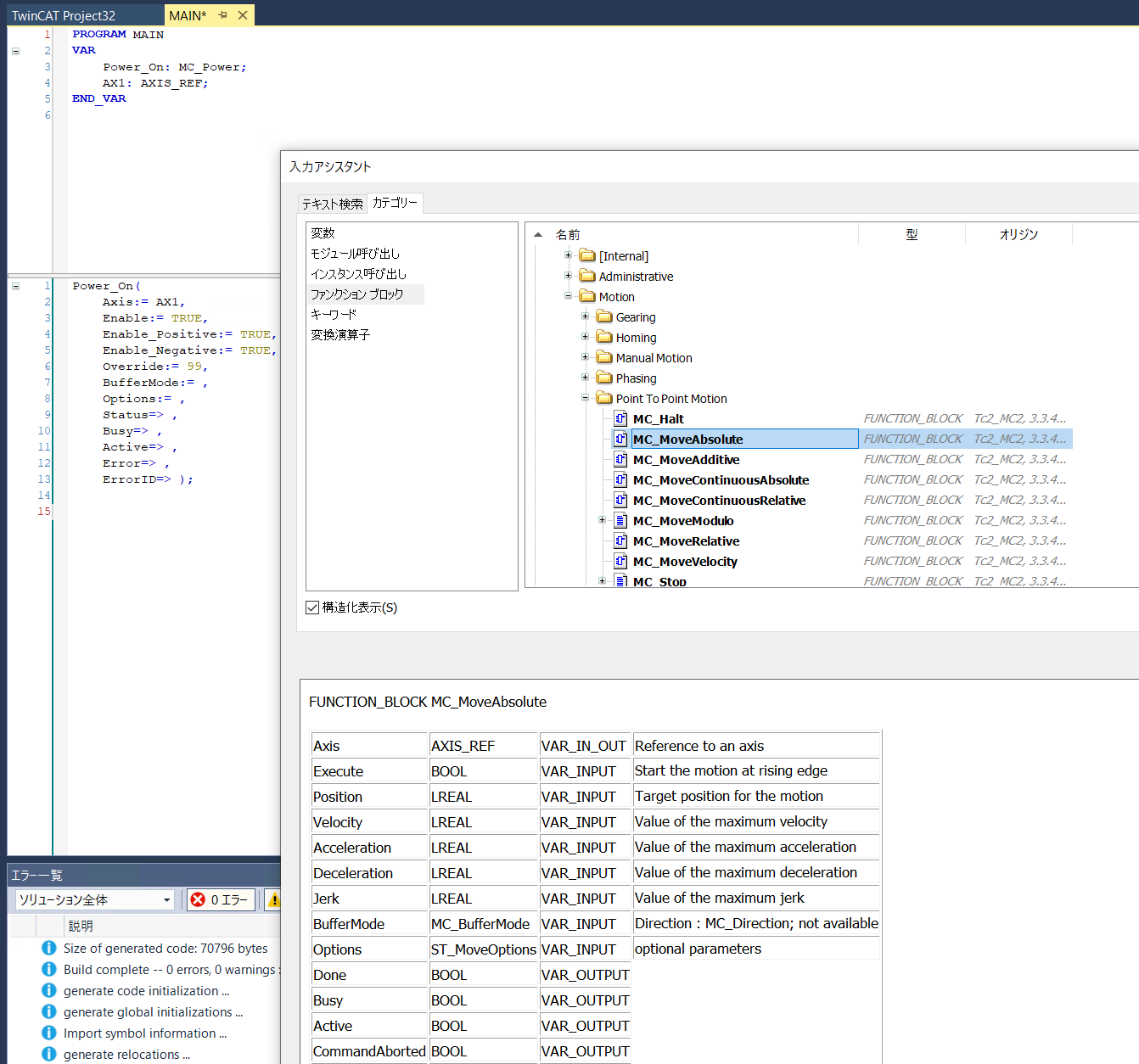Click the Administrative folder icon
The image size is (1139, 1064).
(587, 276)
